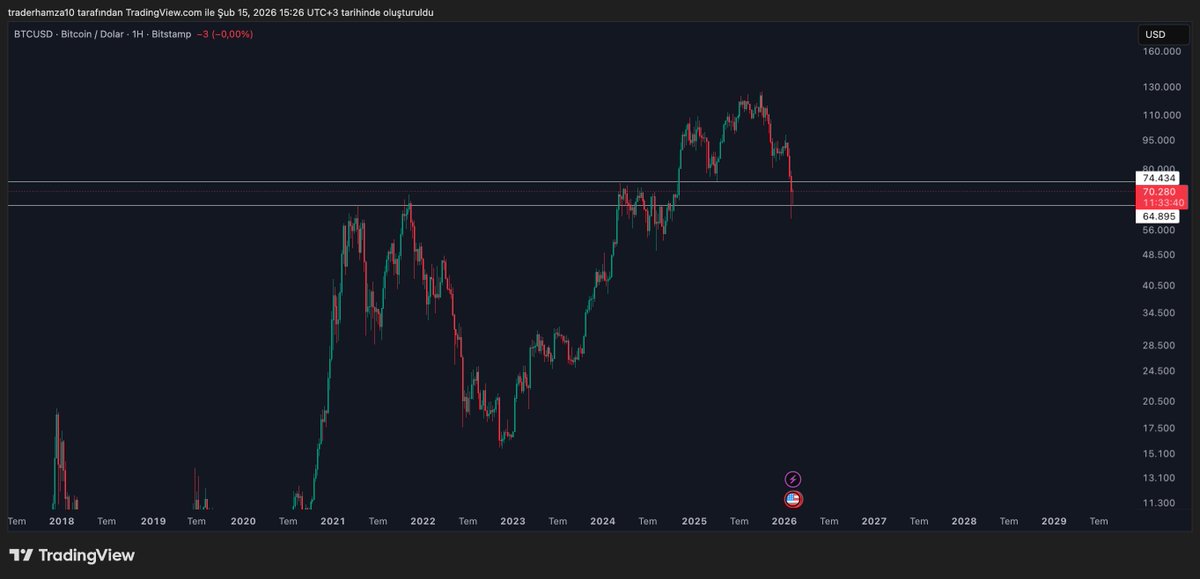Screen dimensions: 1200x579
Task: Click the 2026 label on time axis
Action: [x=783, y=521]
